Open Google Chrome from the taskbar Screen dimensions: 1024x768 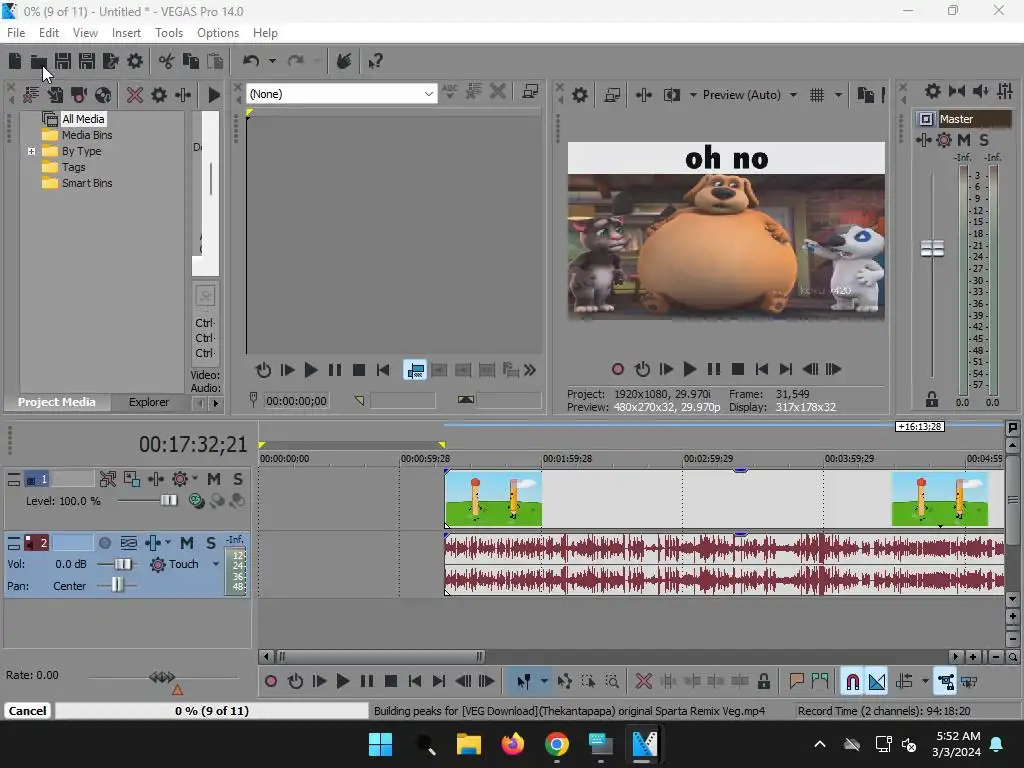[x=556, y=744]
